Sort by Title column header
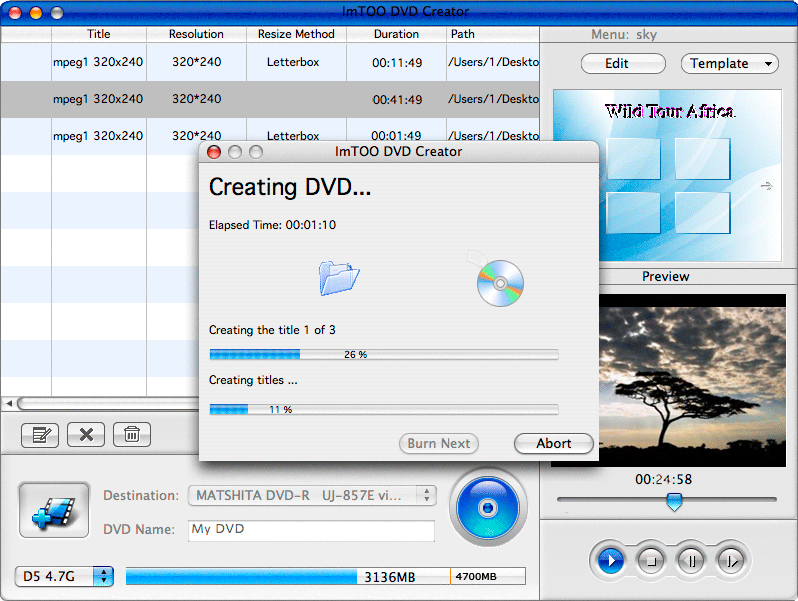The image size is (798, 601). pyautogui.click(x=99, y=34)
